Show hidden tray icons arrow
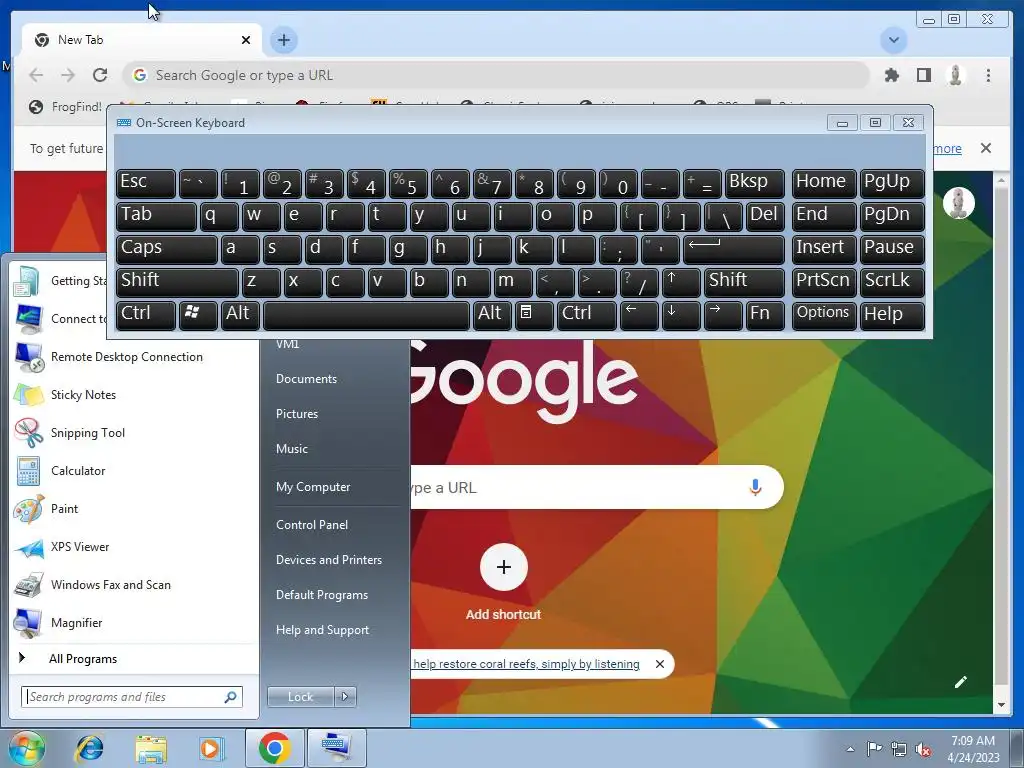 pos(850,749)
